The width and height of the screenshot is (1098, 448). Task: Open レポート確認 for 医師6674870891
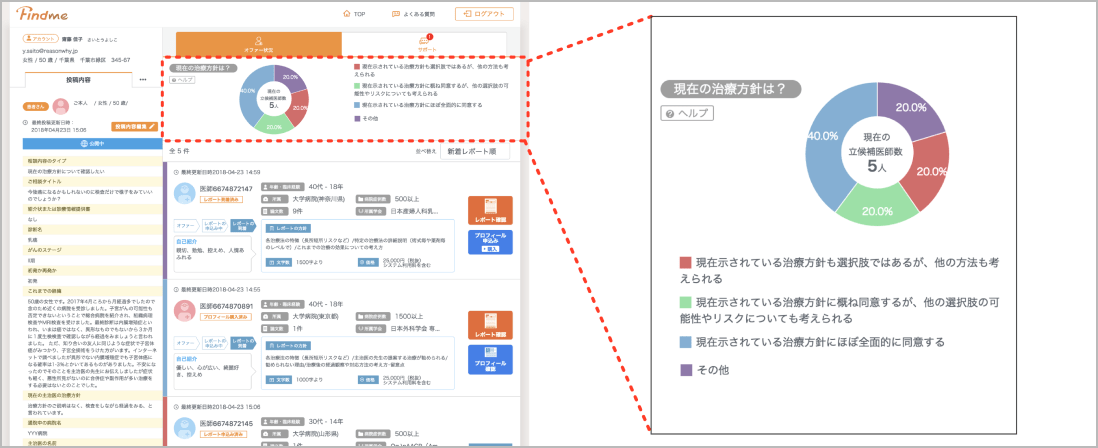pyautogui.click(x=490, y=326)
